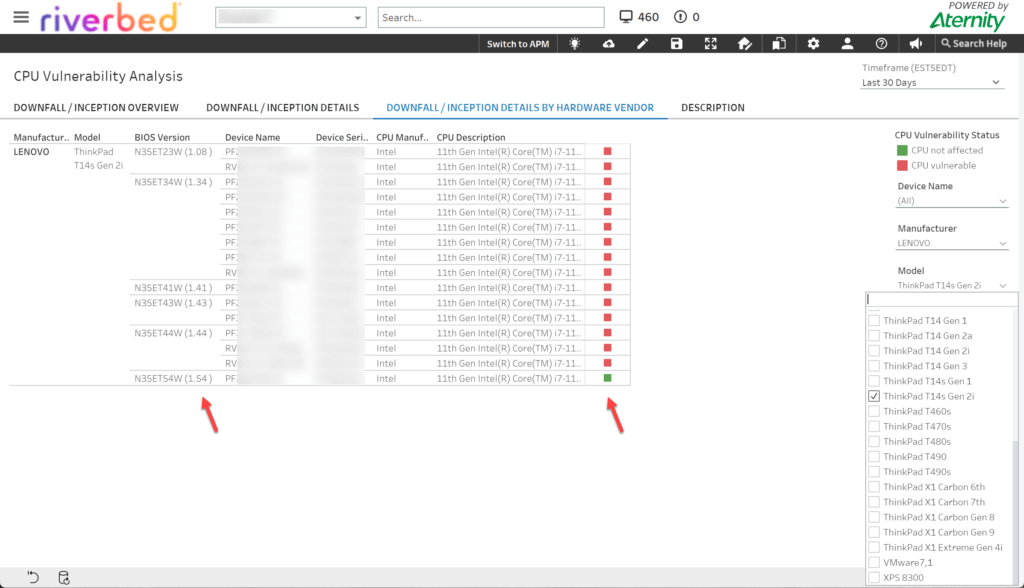This screenshot has height=588, width=1024.
Task: Check ThinkPad T14 Gen 3 checkbox
Action: point(874,366)
